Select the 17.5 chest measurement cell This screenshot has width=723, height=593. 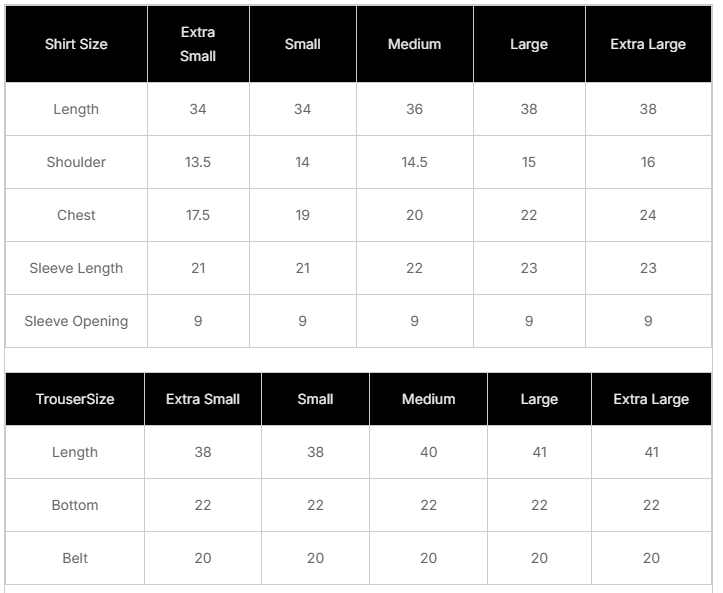(x=198, y=215)
